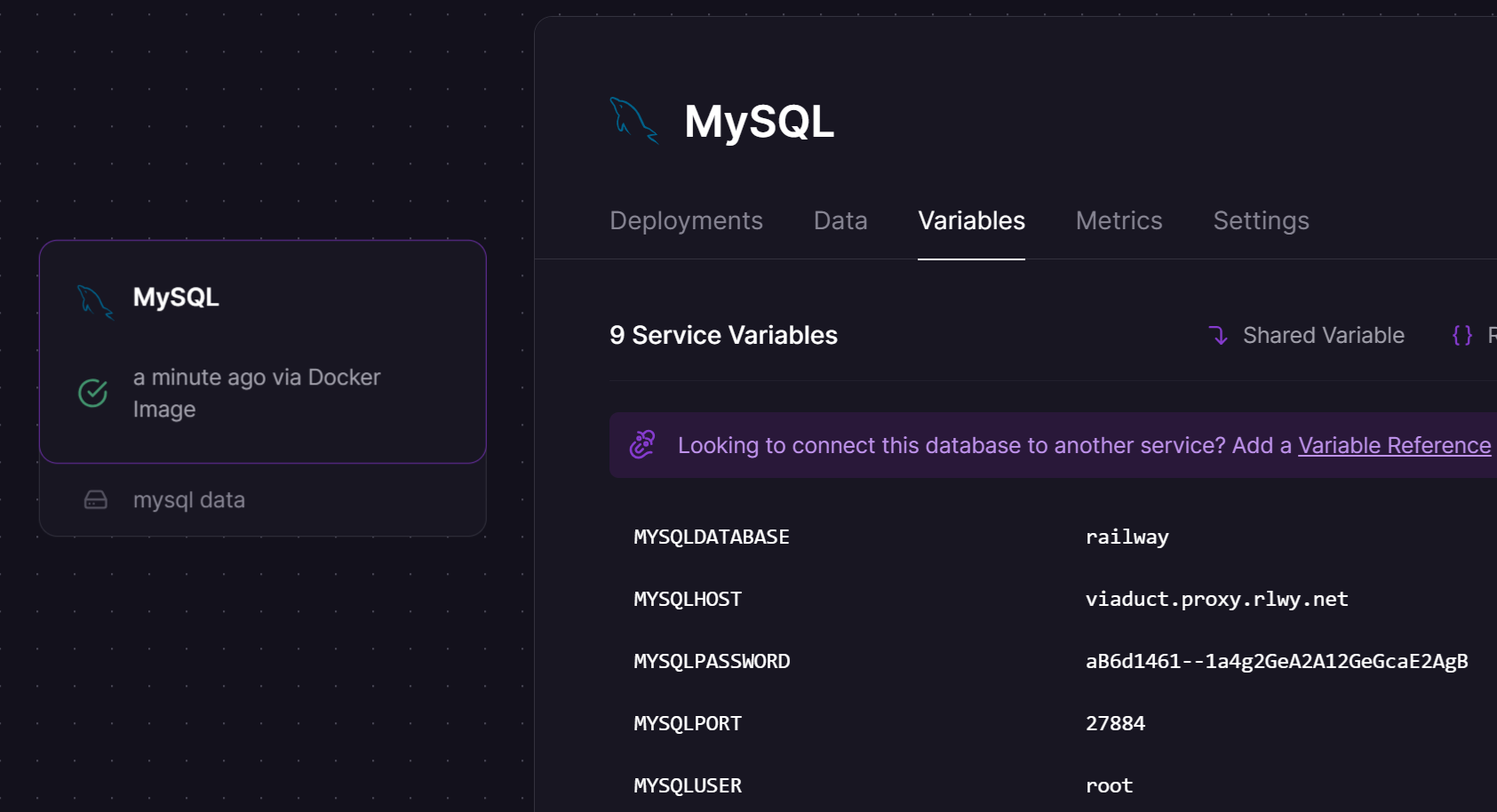
Task: Open the Deployments tab
Action: click(686, 220)
